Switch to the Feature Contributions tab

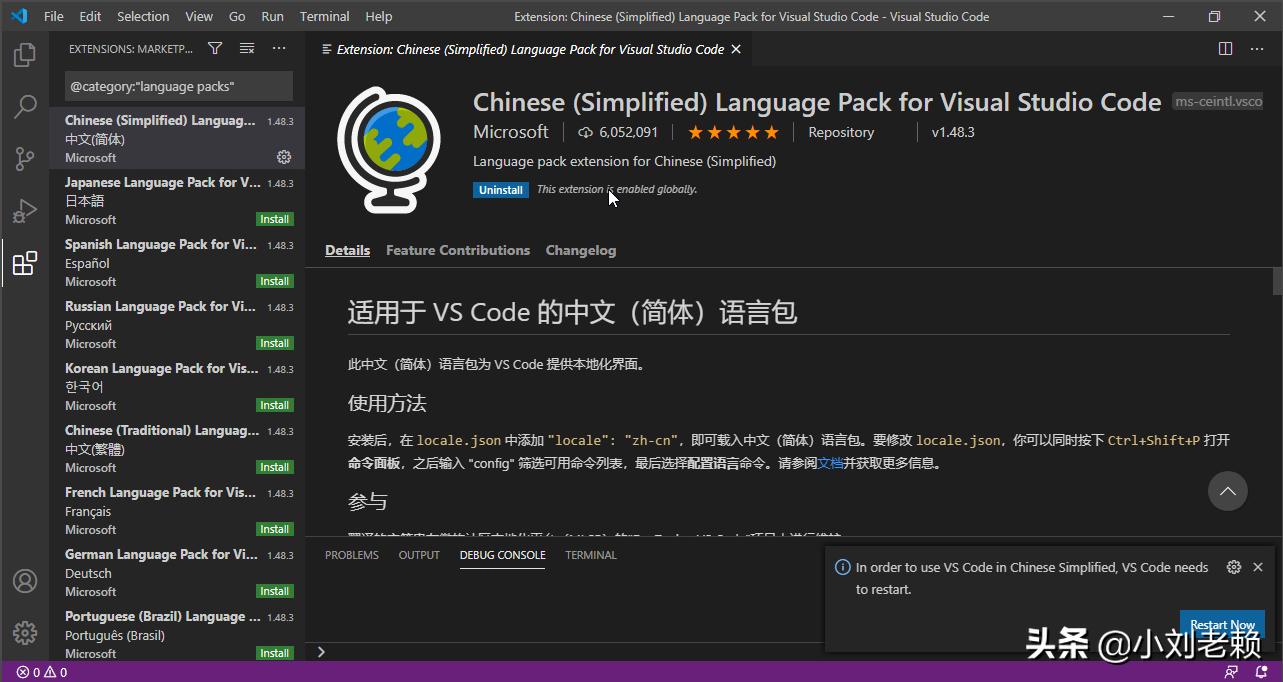coord(457,250)
